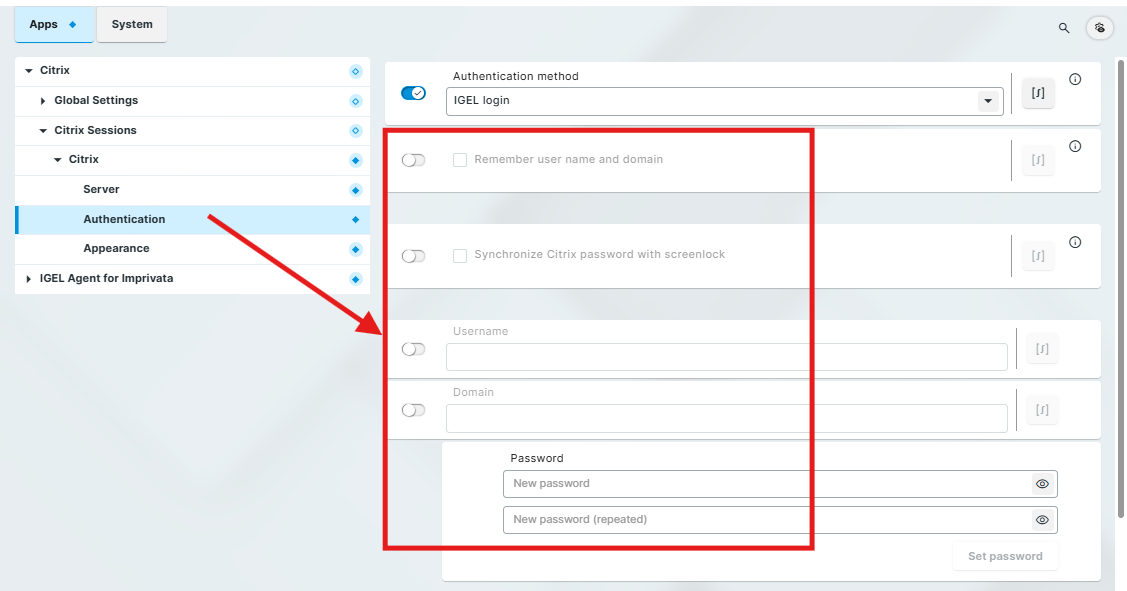This screenshot has height=591, width=1127.
Task: Select the Apps tab
Action: pos(53,25)
